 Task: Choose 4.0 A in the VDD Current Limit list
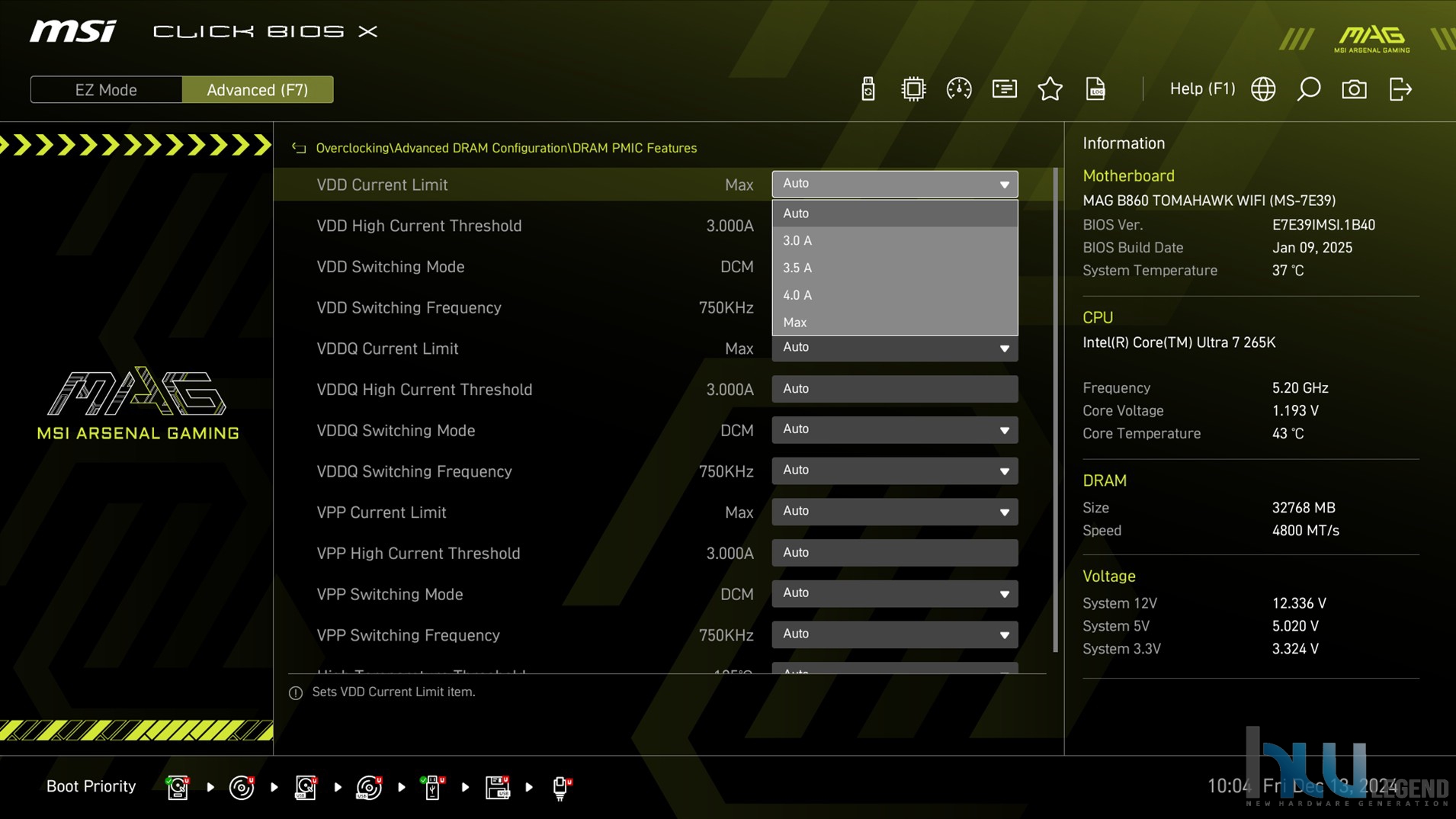tap(895, 295)
